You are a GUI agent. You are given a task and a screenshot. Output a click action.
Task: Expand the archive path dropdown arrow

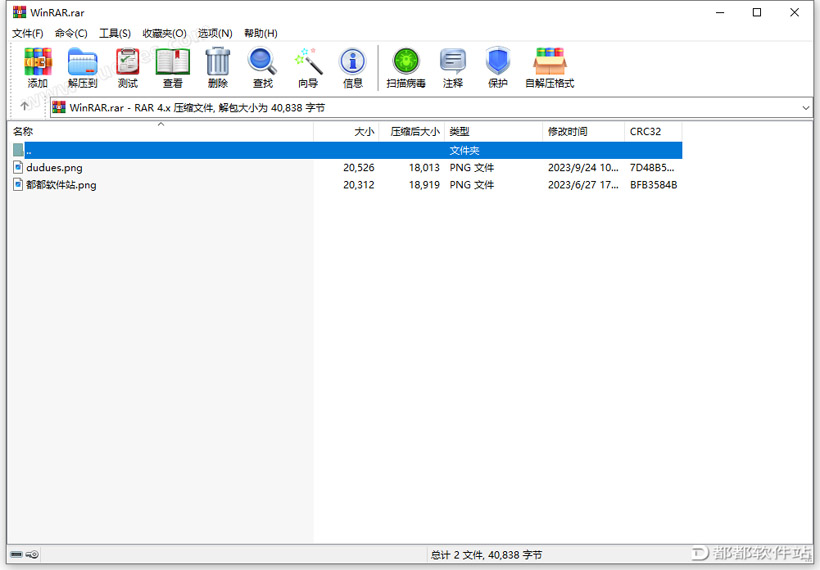(805, 108)
